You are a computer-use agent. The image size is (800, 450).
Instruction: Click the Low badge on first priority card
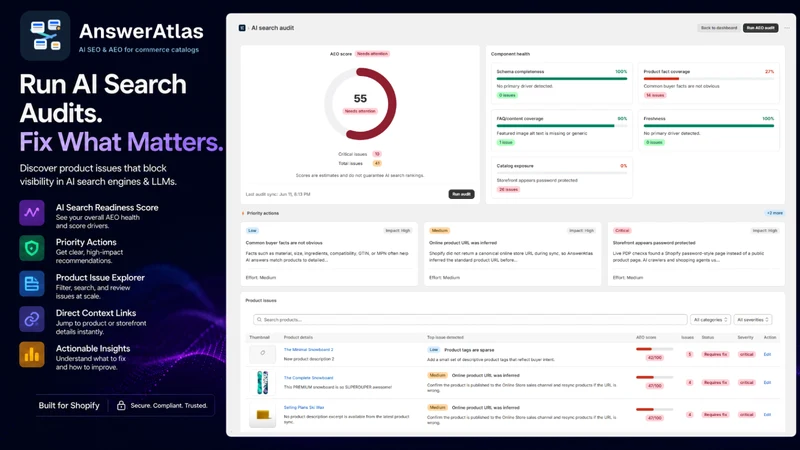(252, 231)
